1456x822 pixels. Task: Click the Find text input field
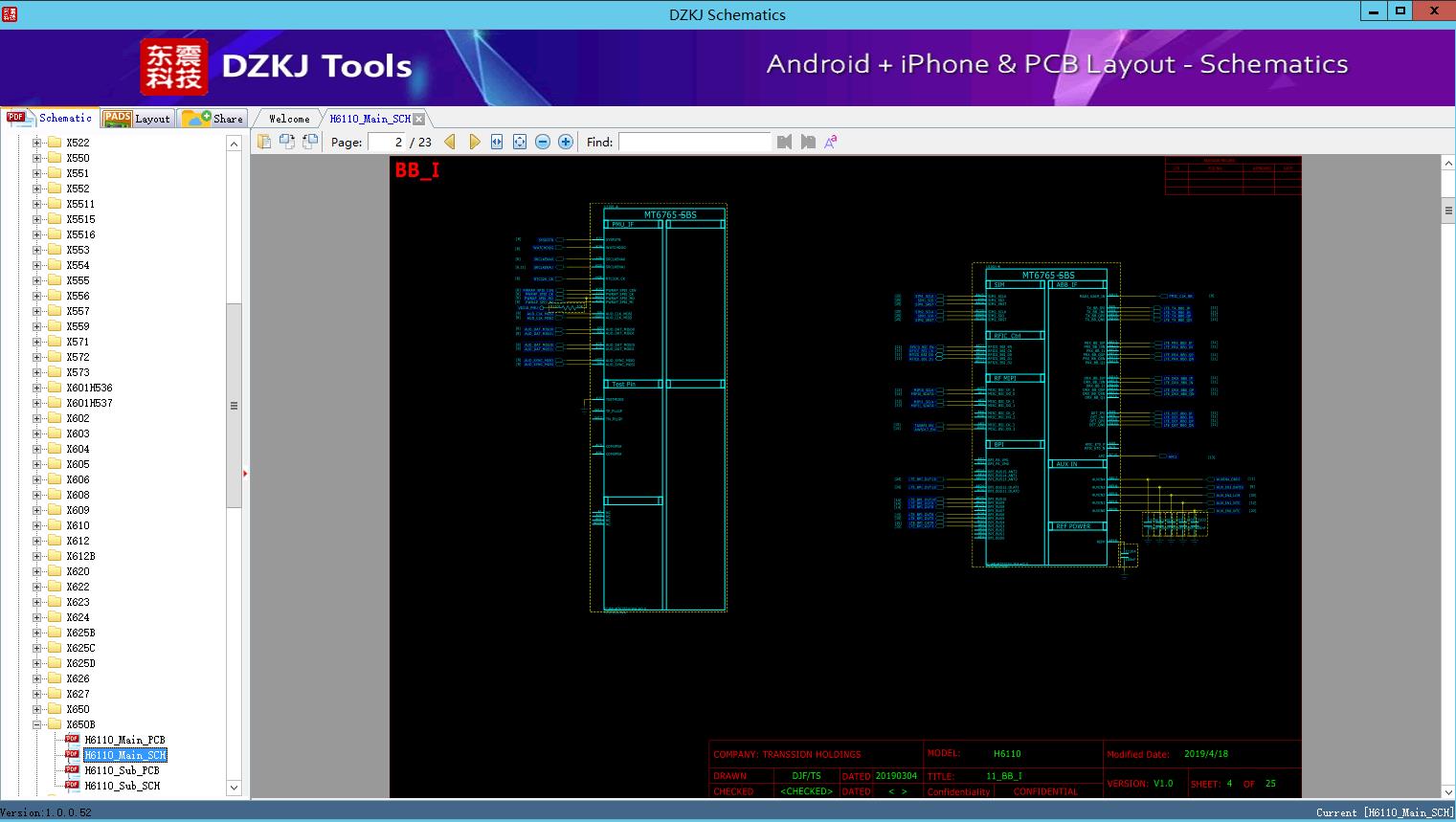[694, 142]
